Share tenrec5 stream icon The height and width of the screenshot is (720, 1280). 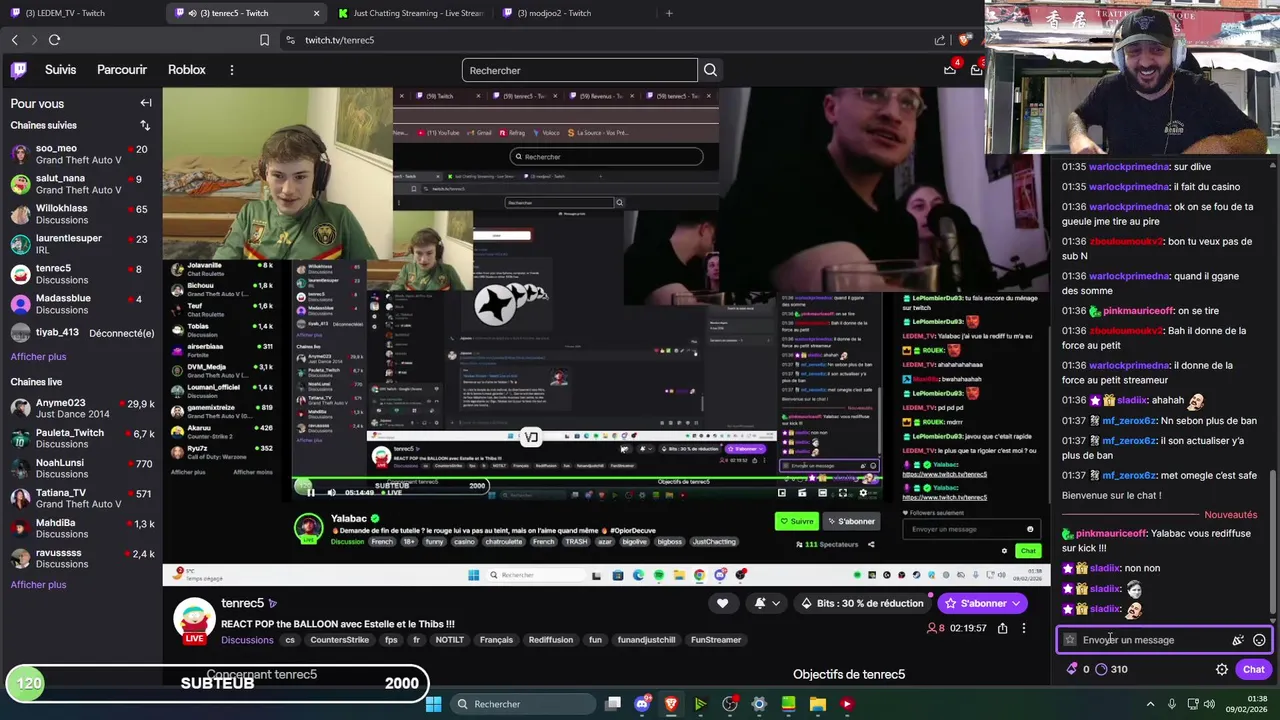coord(1002,628)
